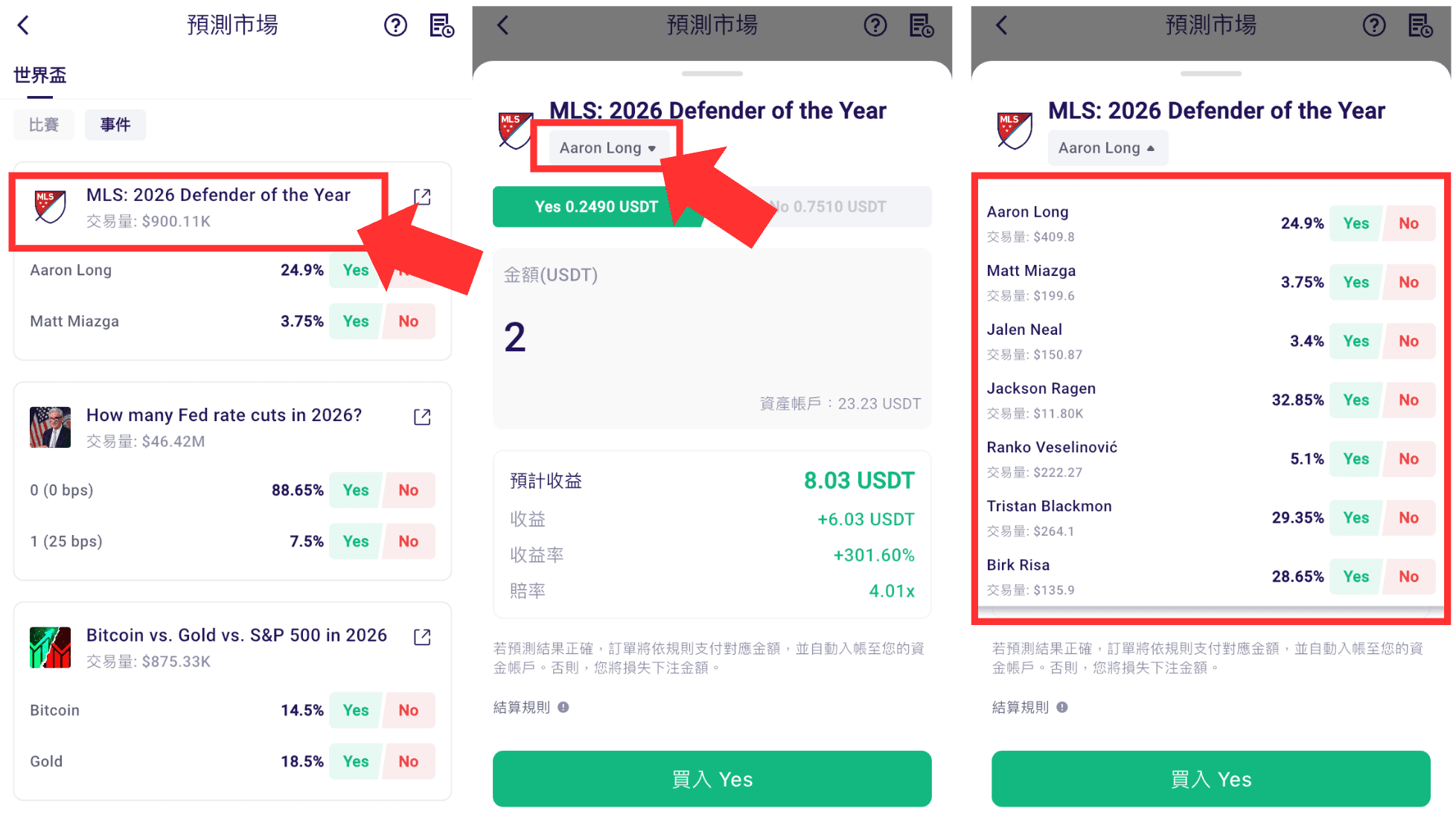Open the How many Fed rate cuts in 2026? market
1456x820 pixels.
click(x=224, y=415)
